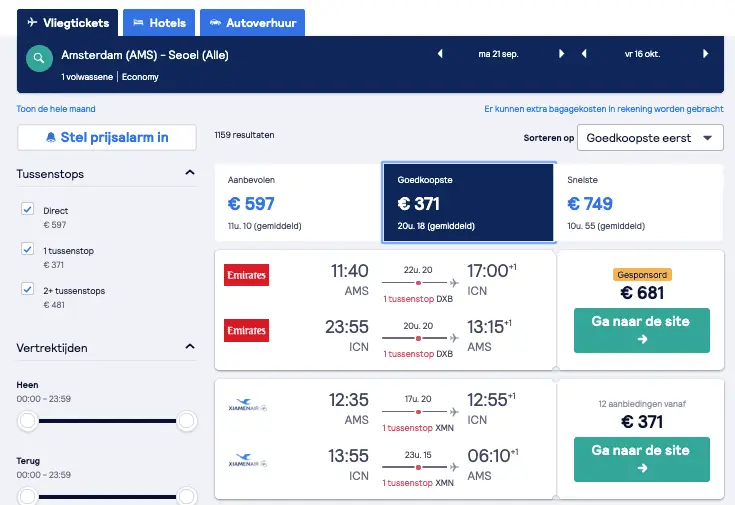Screen dimensions: 735x505
Task: Move return date back from vr 16 okt.
Action: pos(584,54)
